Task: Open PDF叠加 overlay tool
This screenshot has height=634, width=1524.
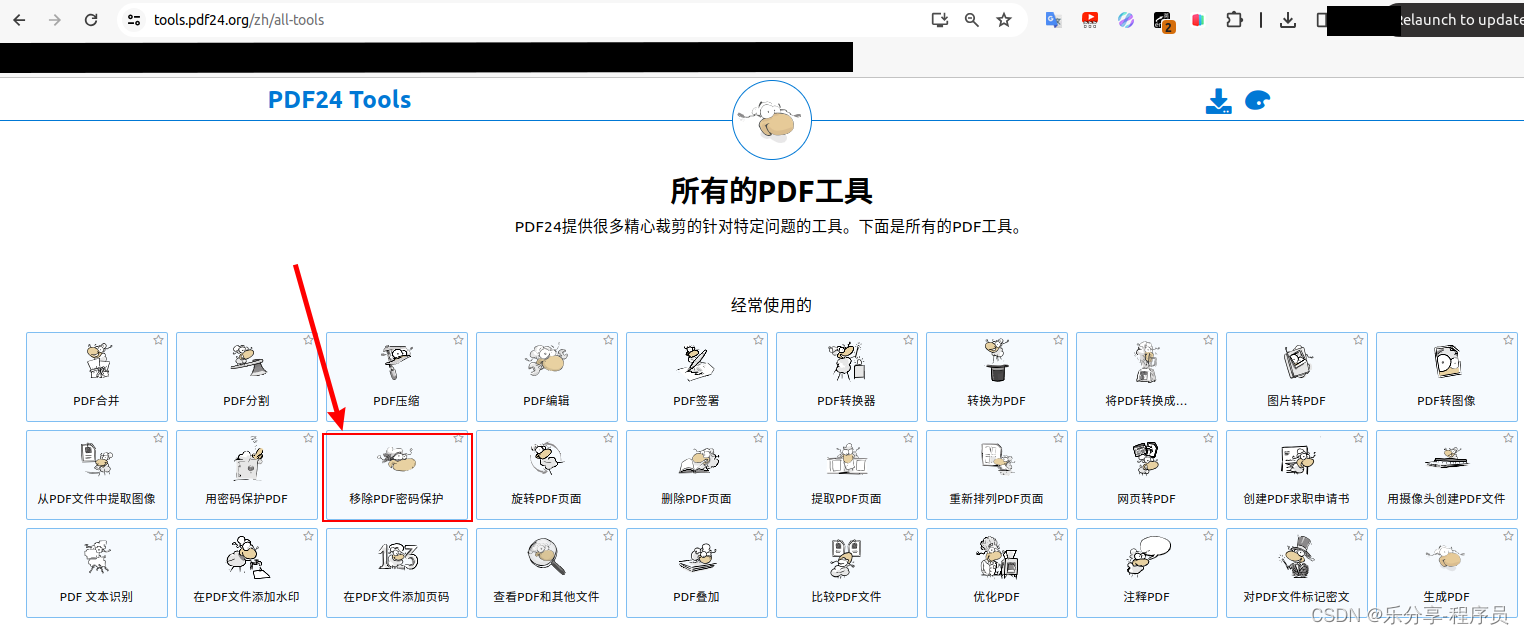Action: [x=696, y=573]
